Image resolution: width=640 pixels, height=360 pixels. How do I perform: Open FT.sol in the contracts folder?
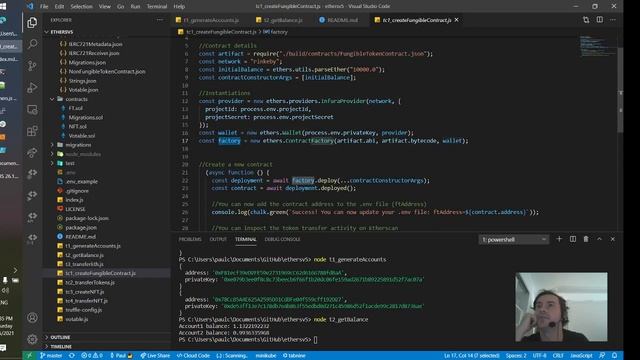click(76, 108)
